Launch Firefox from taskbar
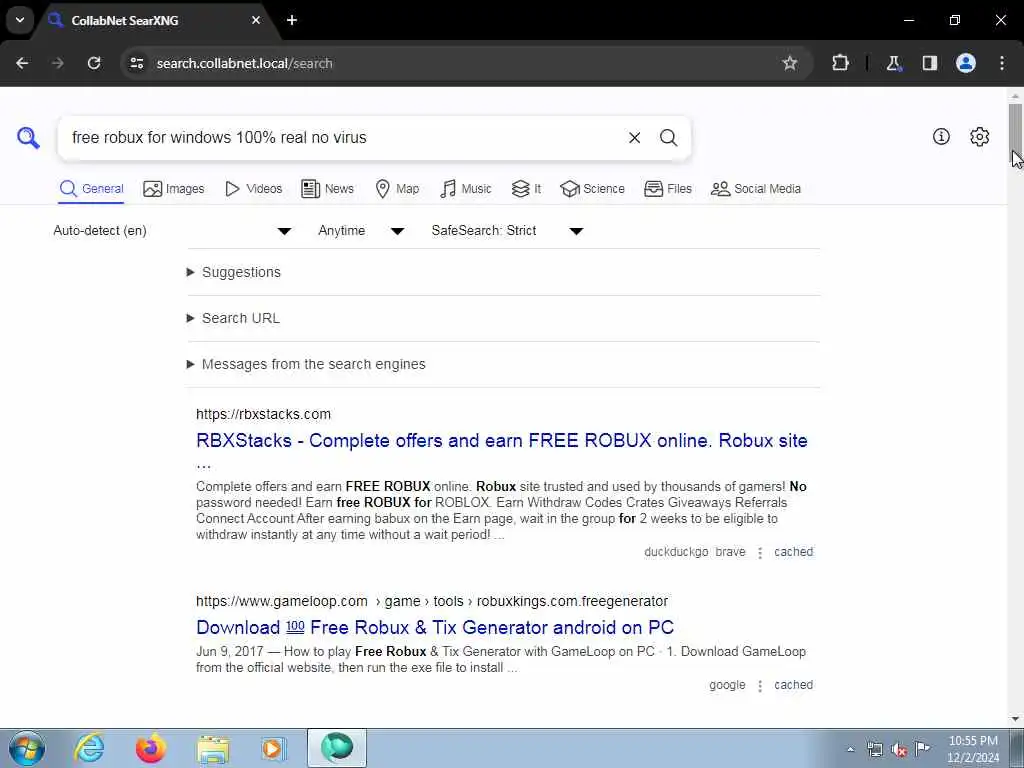The image size is (1024, 768). tap(150, 748)
